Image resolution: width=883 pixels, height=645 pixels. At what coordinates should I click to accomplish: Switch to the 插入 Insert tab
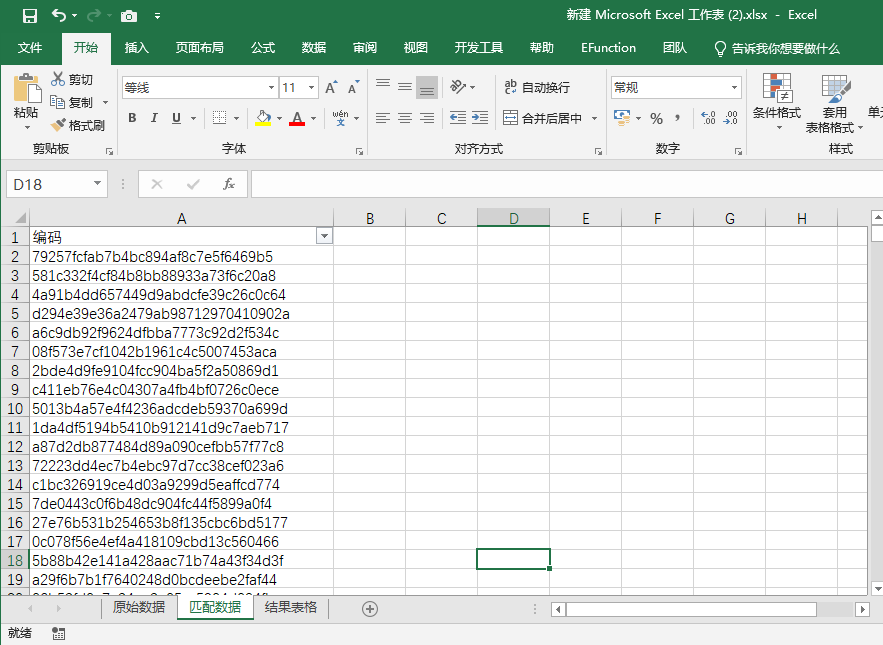(x=137, y=48)
